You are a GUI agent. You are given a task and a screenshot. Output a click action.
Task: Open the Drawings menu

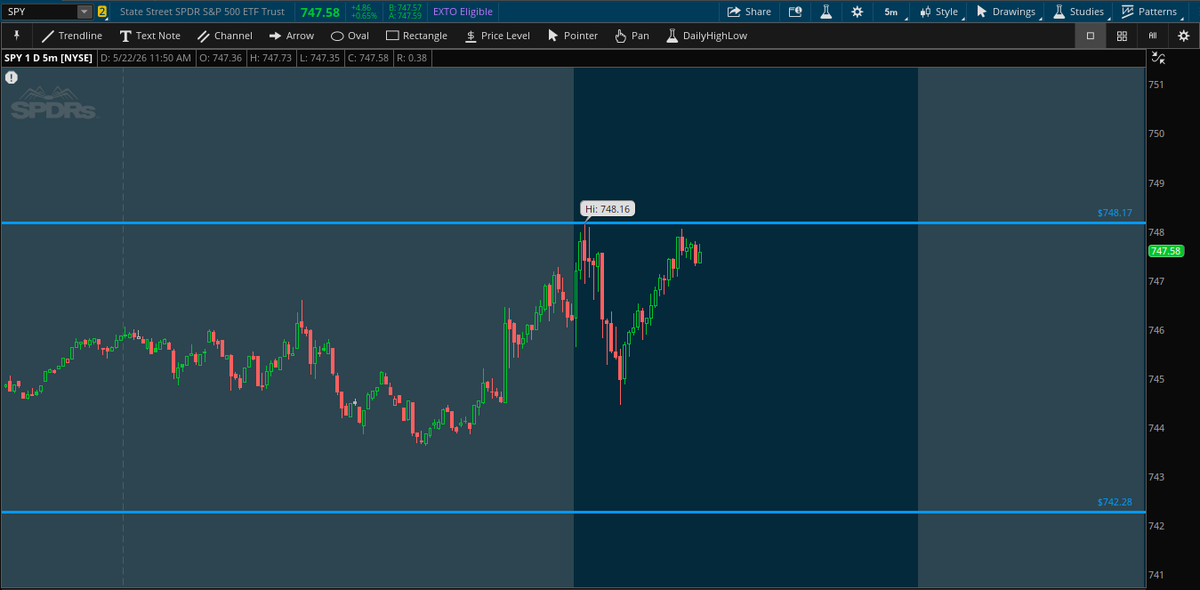[1006, 12]
